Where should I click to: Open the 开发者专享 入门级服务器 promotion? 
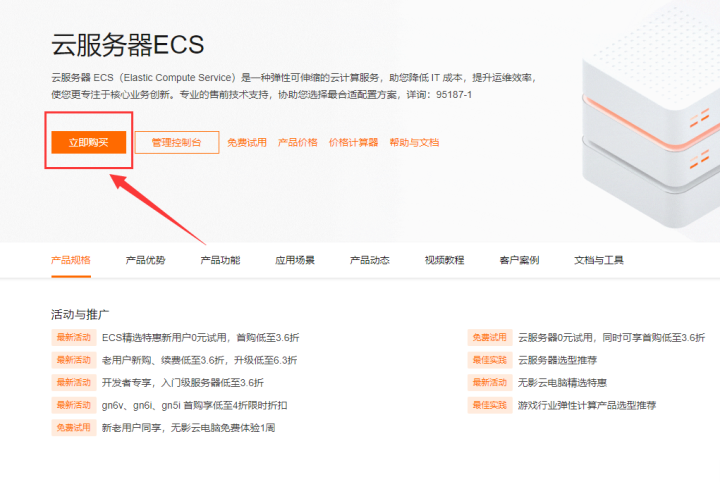click(x=183, y=383)
